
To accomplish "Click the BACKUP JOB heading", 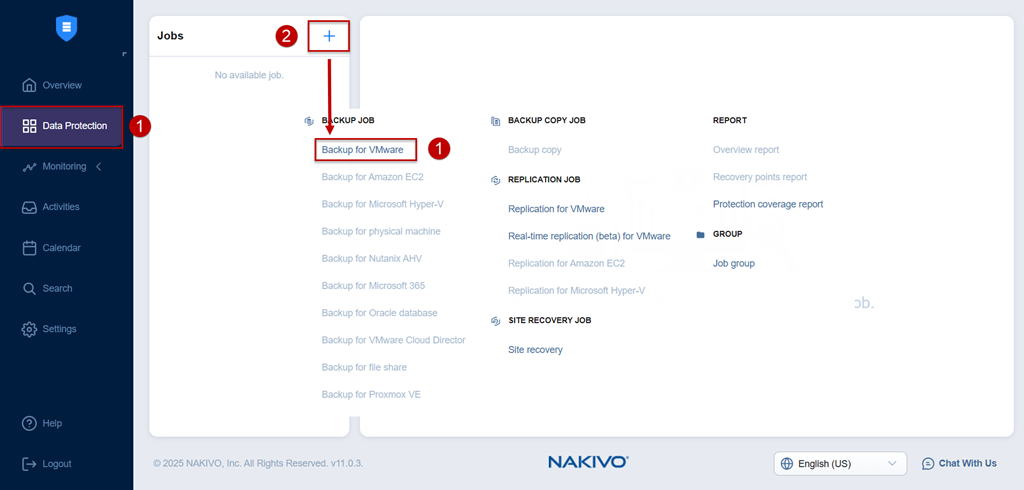I will pyautogui.click(x=348, y=121).
